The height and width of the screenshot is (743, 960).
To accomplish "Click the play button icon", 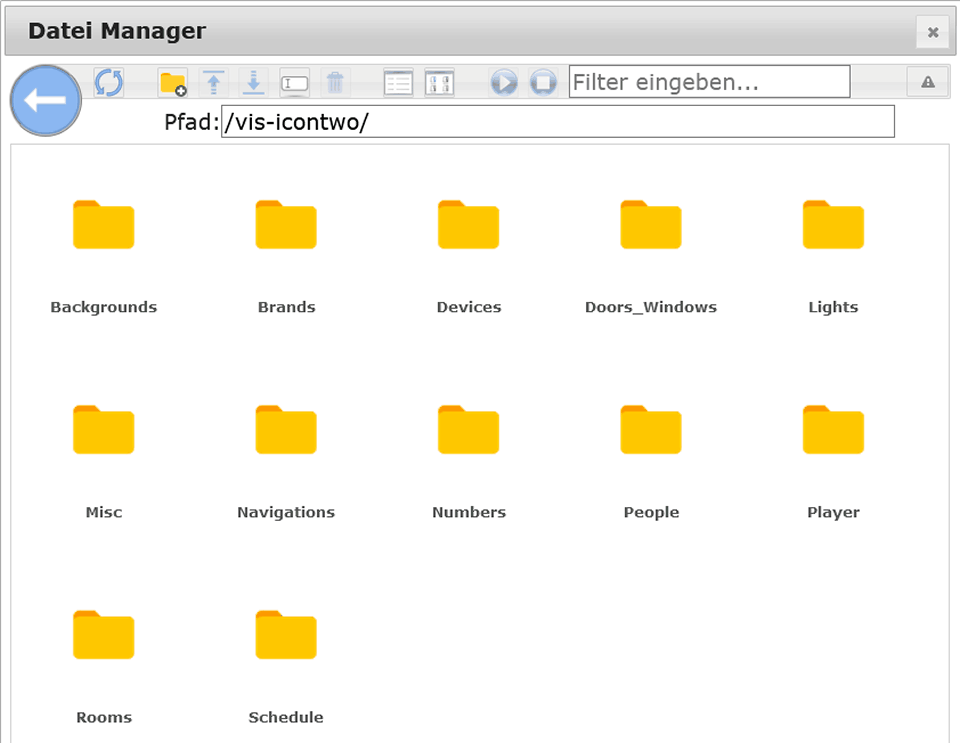I will coord(504,83).
